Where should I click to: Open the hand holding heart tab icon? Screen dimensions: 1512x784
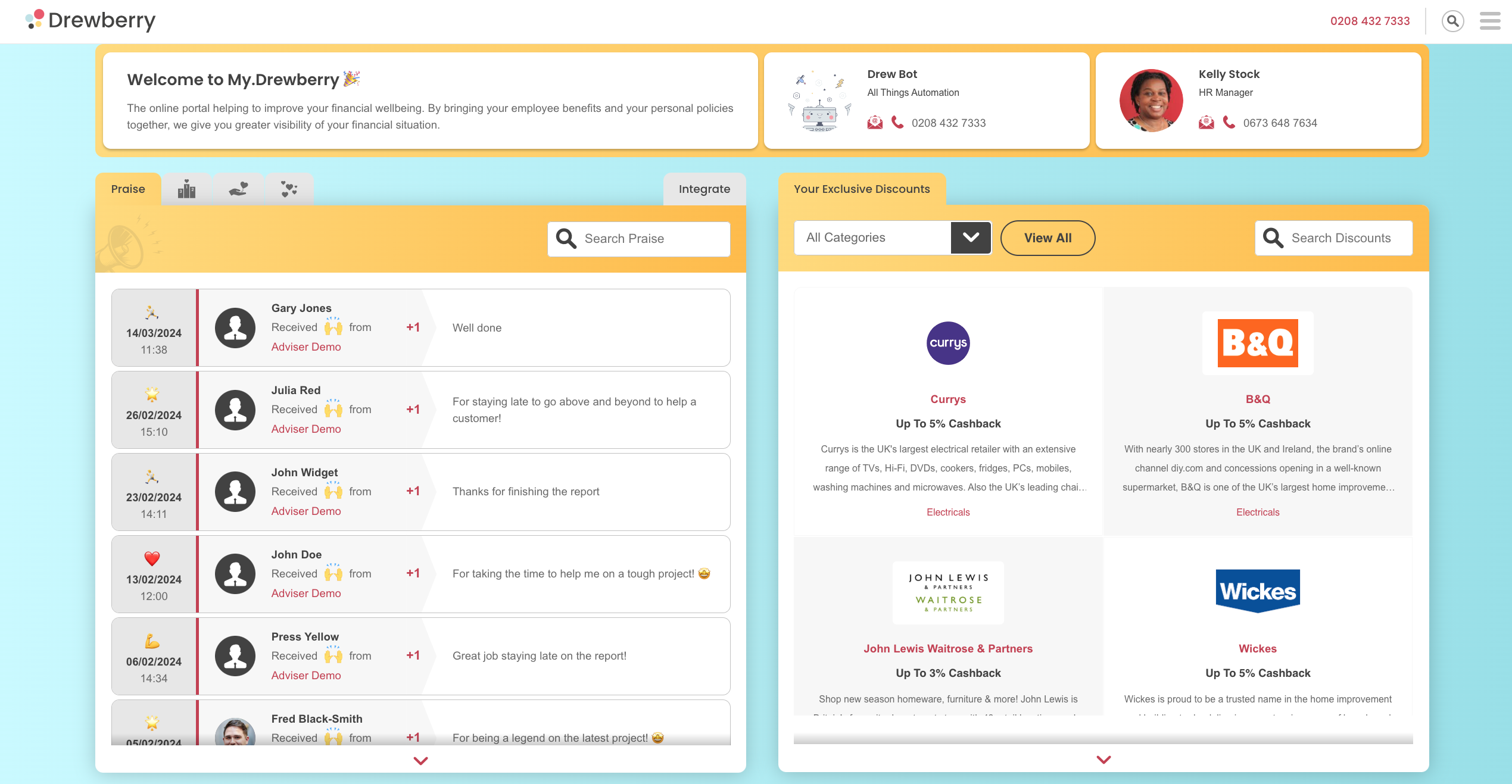(238, 189)
